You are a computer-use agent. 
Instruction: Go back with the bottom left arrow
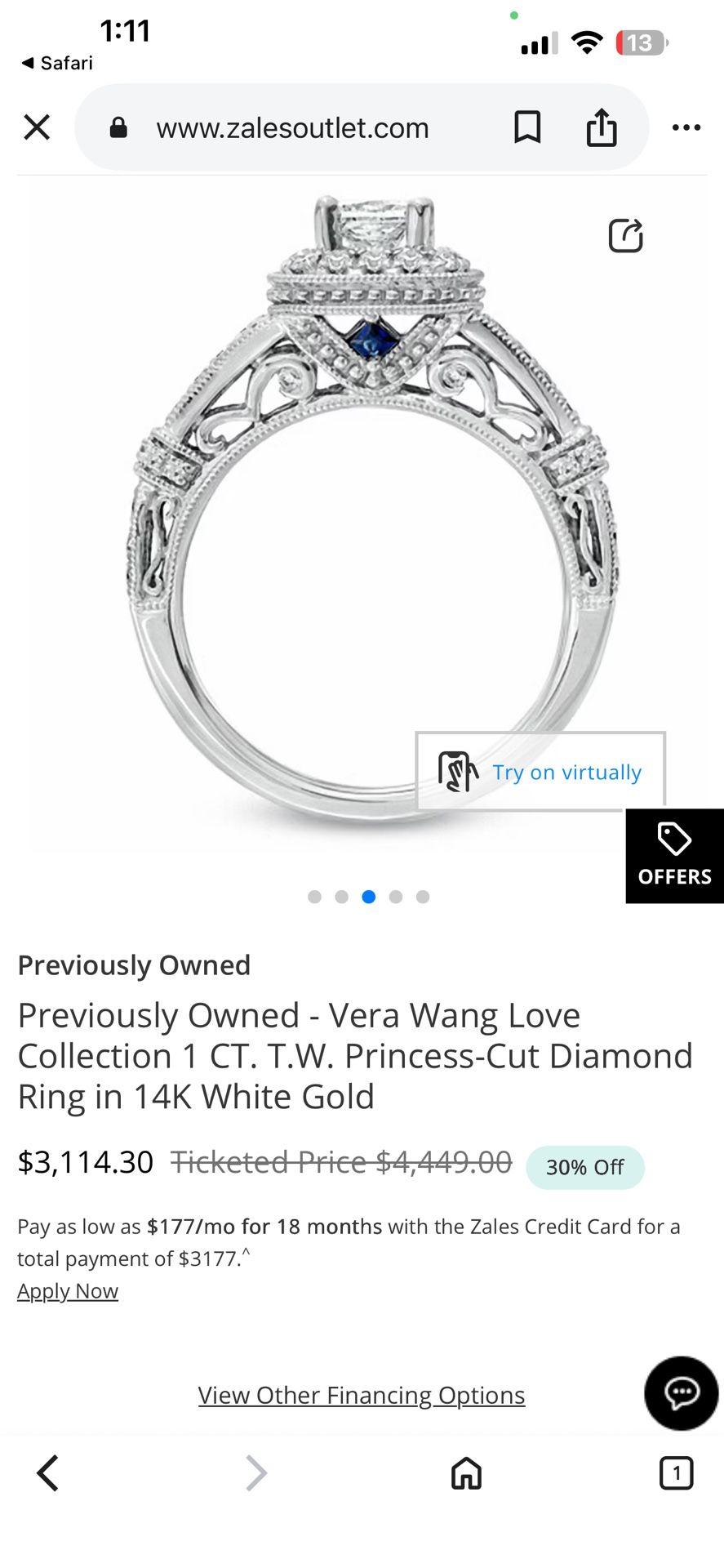click(48, 1473)
